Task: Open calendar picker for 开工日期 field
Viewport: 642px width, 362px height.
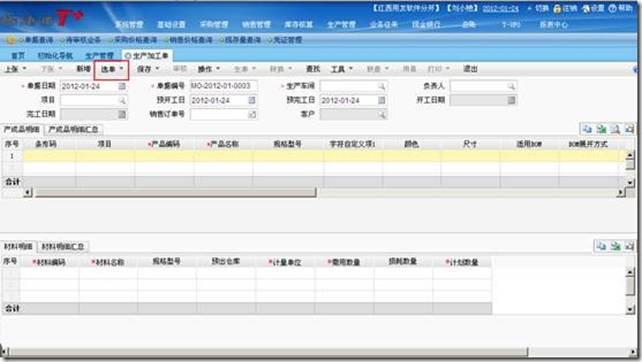Action: tap(511, 100)
